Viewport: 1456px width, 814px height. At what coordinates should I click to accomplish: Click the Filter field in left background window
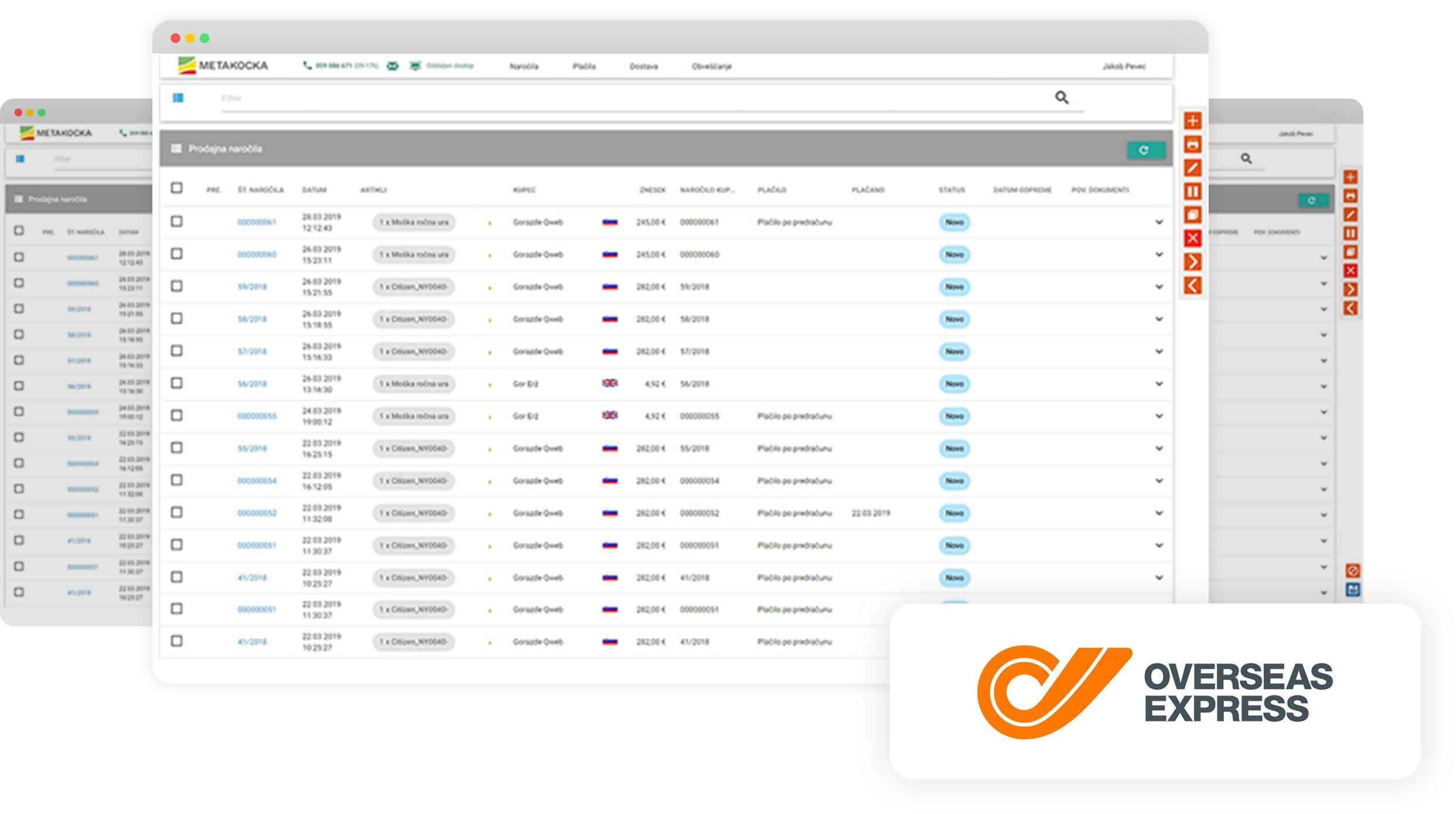[103, 160]
